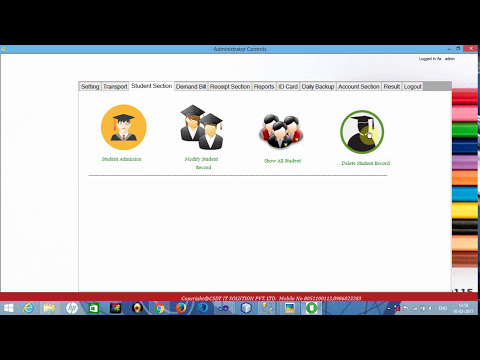Open the picture viewer taskbar icon

[290, 308]
